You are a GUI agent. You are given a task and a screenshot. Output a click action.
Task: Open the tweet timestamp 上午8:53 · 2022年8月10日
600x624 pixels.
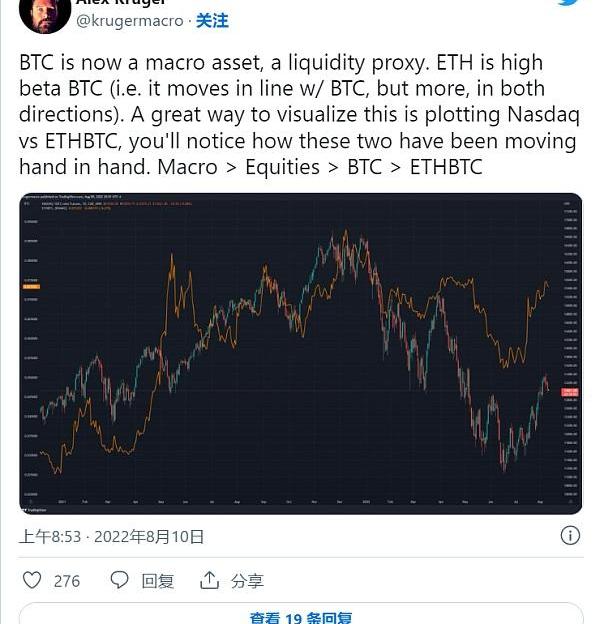[x=111, y=537]
